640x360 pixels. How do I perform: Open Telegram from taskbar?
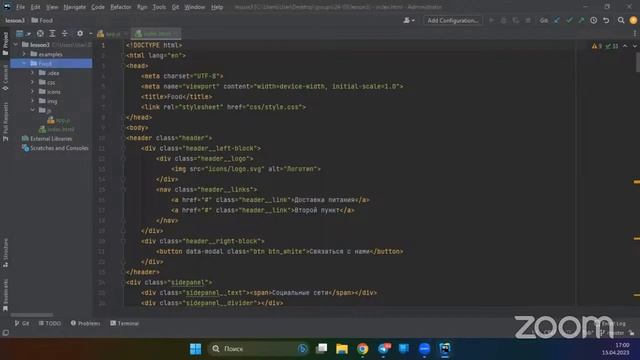(383, 349)
